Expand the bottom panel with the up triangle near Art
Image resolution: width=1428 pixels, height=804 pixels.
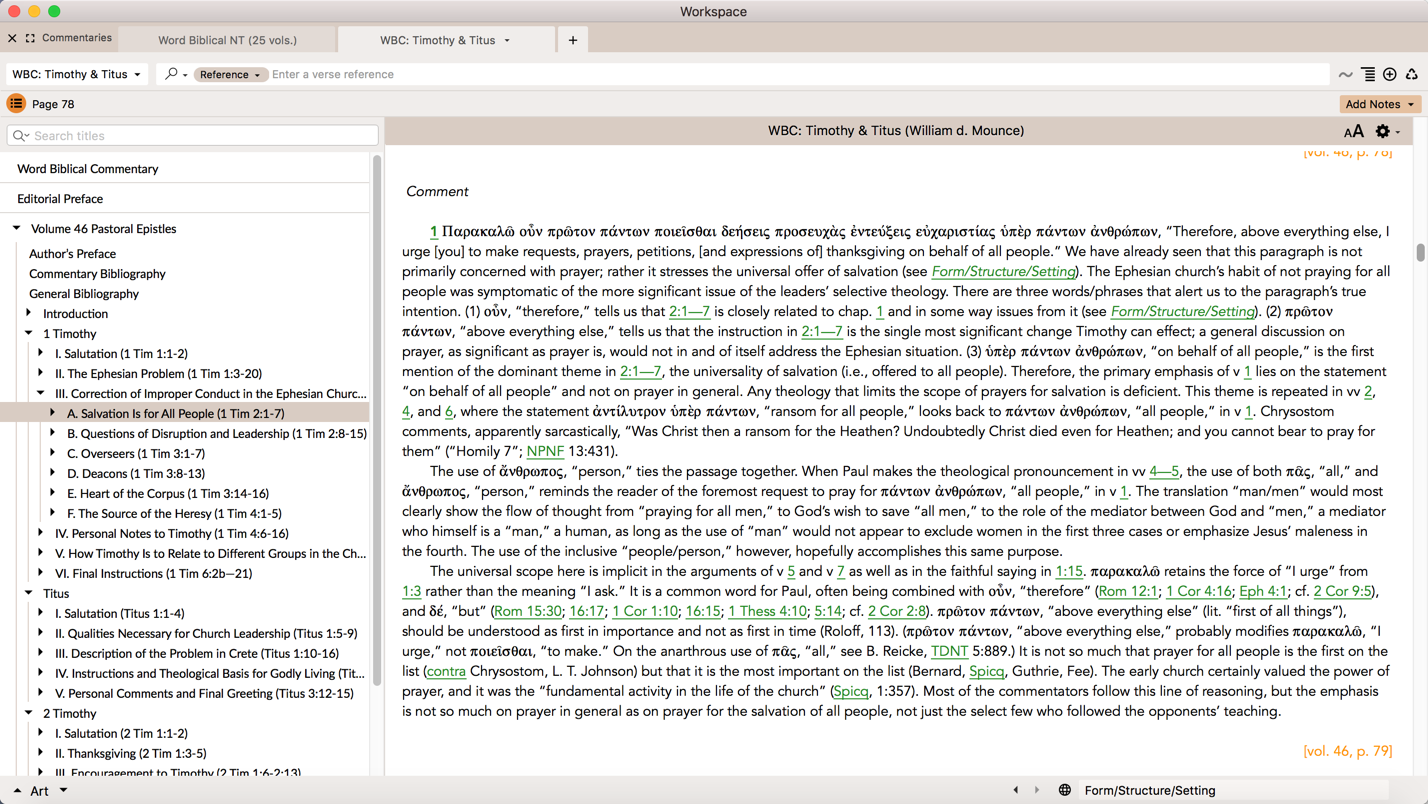coord(17,790)
